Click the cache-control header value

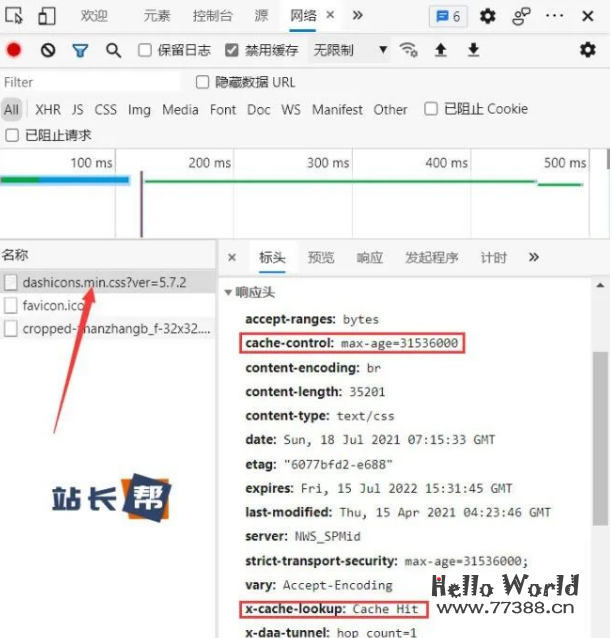pos(400,343)
